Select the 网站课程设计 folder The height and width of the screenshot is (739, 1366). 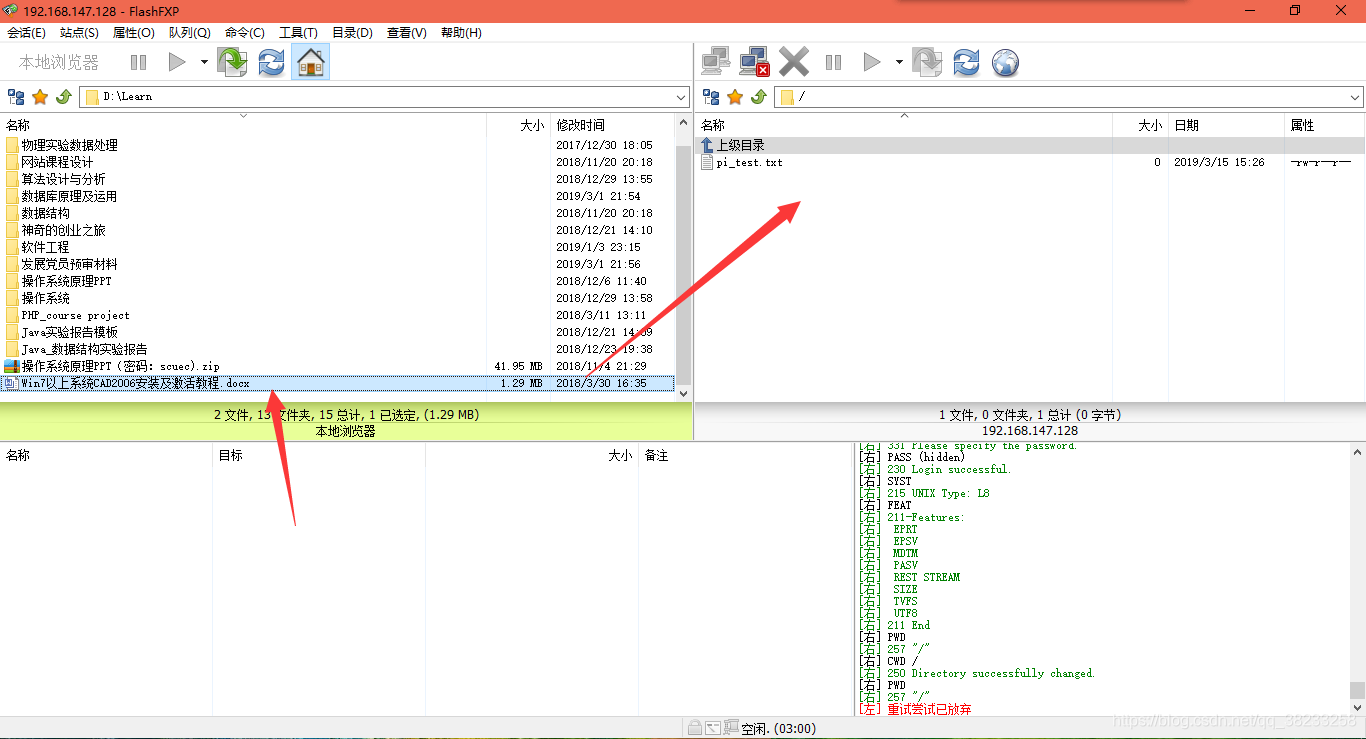pyautogui.click(x=57, y=162)
